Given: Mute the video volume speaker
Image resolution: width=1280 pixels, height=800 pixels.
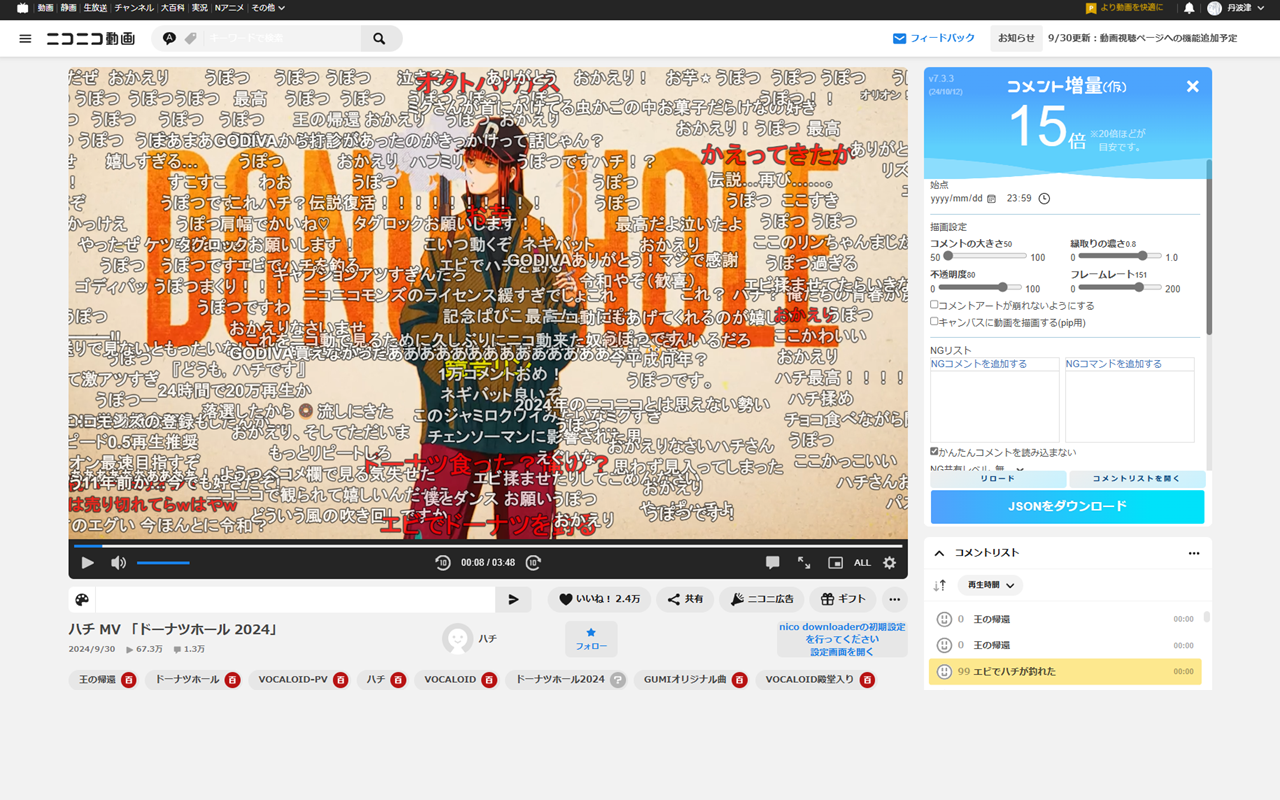Looking at the screenshot, I should point(118,563).
